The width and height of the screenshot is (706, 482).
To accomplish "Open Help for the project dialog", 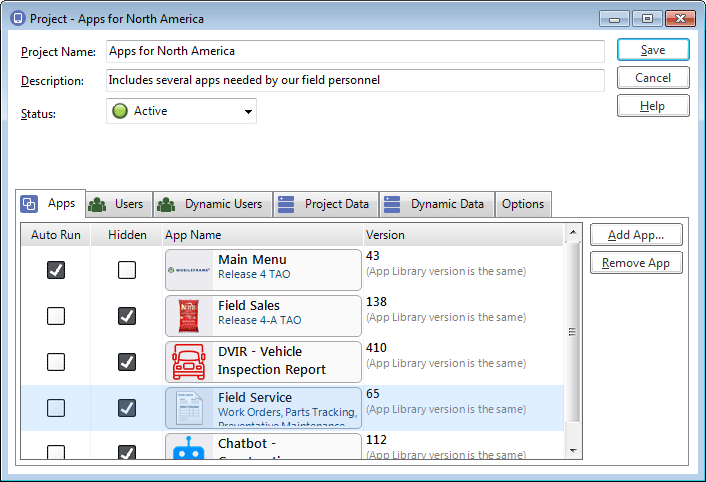I will (x=653, y=106).
